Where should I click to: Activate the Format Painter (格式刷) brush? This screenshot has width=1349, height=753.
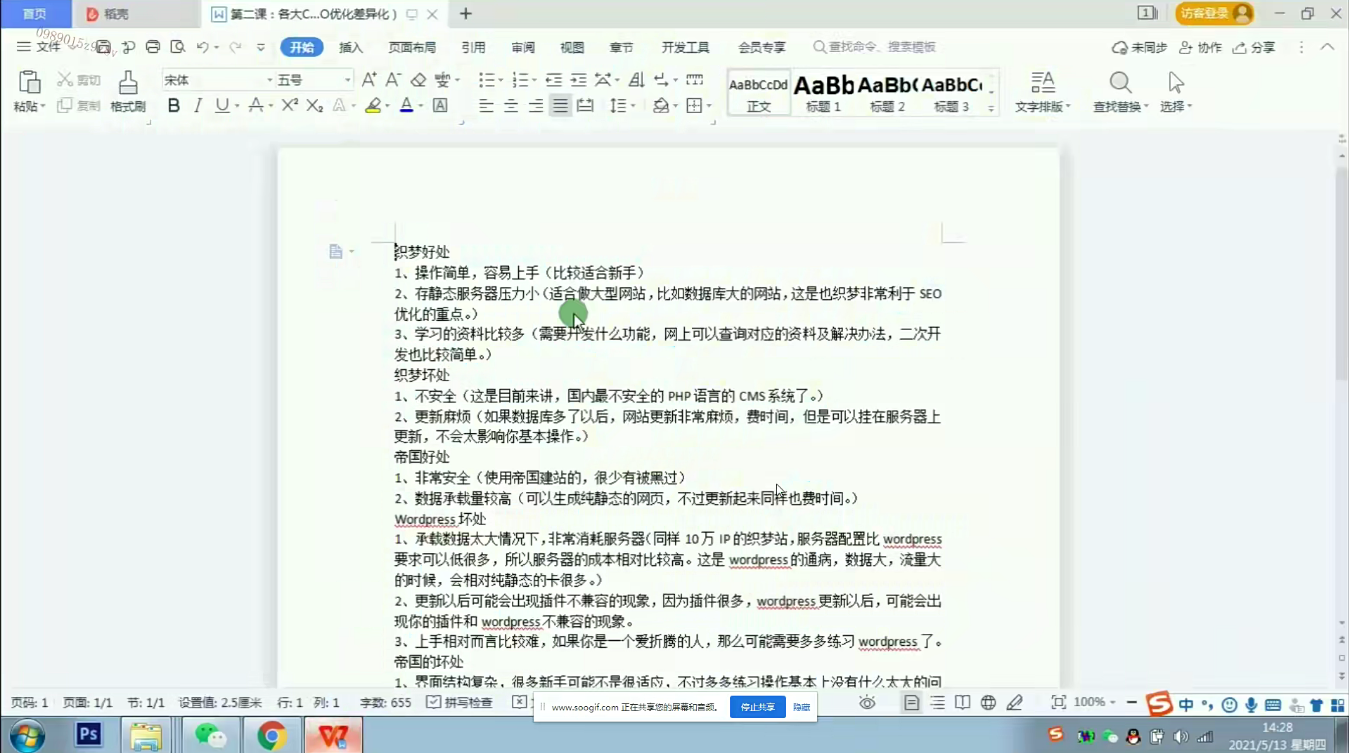[128, 91]
